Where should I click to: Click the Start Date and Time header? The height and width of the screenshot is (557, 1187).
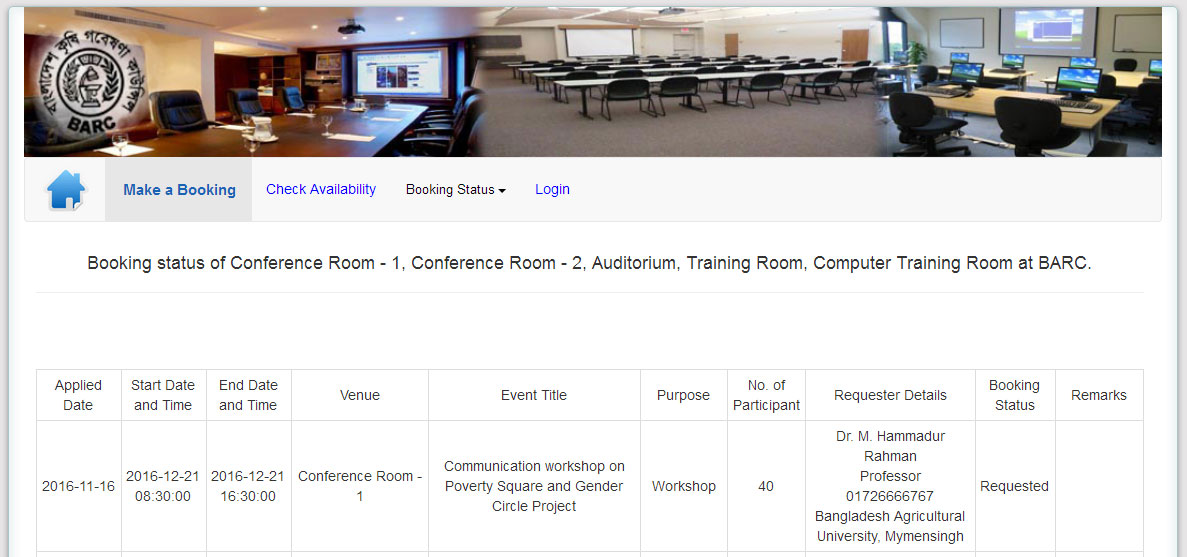[x=163, y=395]
